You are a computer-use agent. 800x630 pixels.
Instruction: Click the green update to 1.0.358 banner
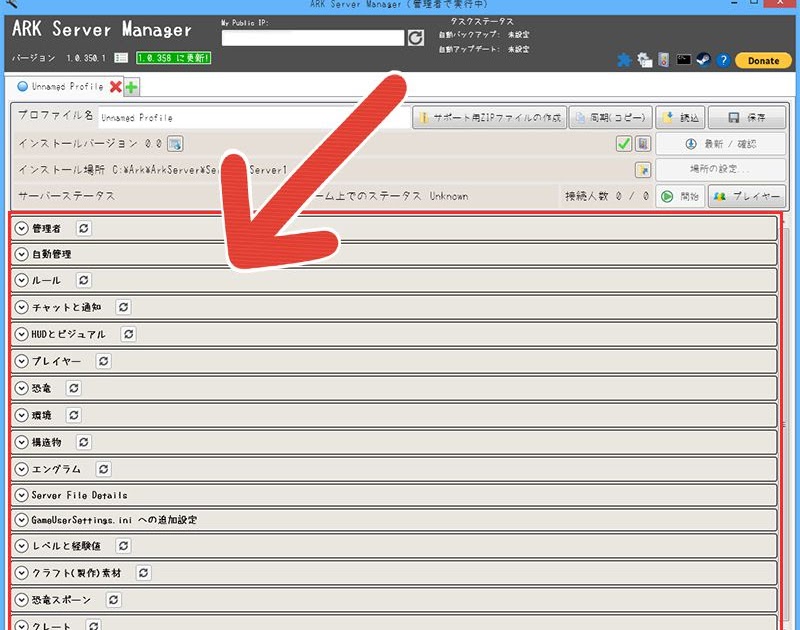coord(173,58)
